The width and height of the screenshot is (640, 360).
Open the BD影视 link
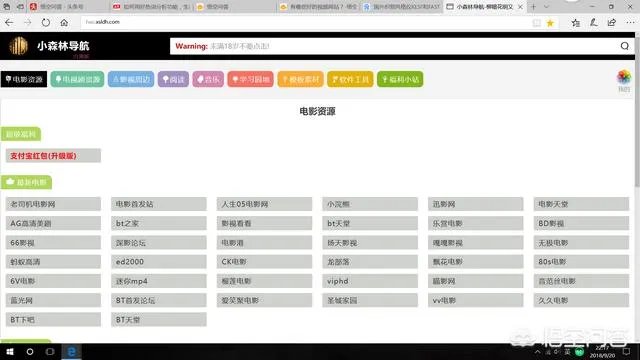pyautogui.click(x=581, y=223)
